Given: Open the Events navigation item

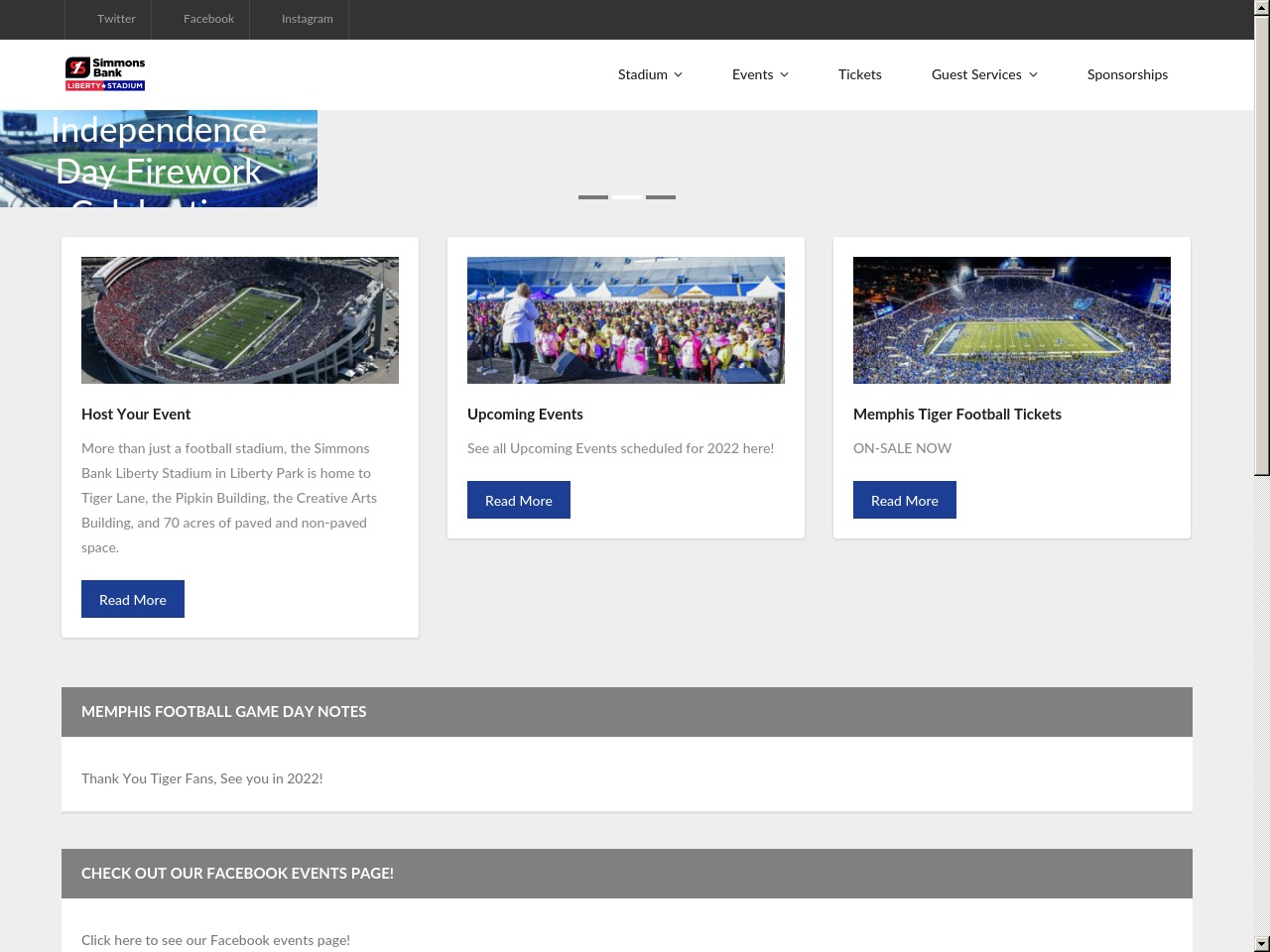Looking at the screenshot, I should [x=752, y=74].
